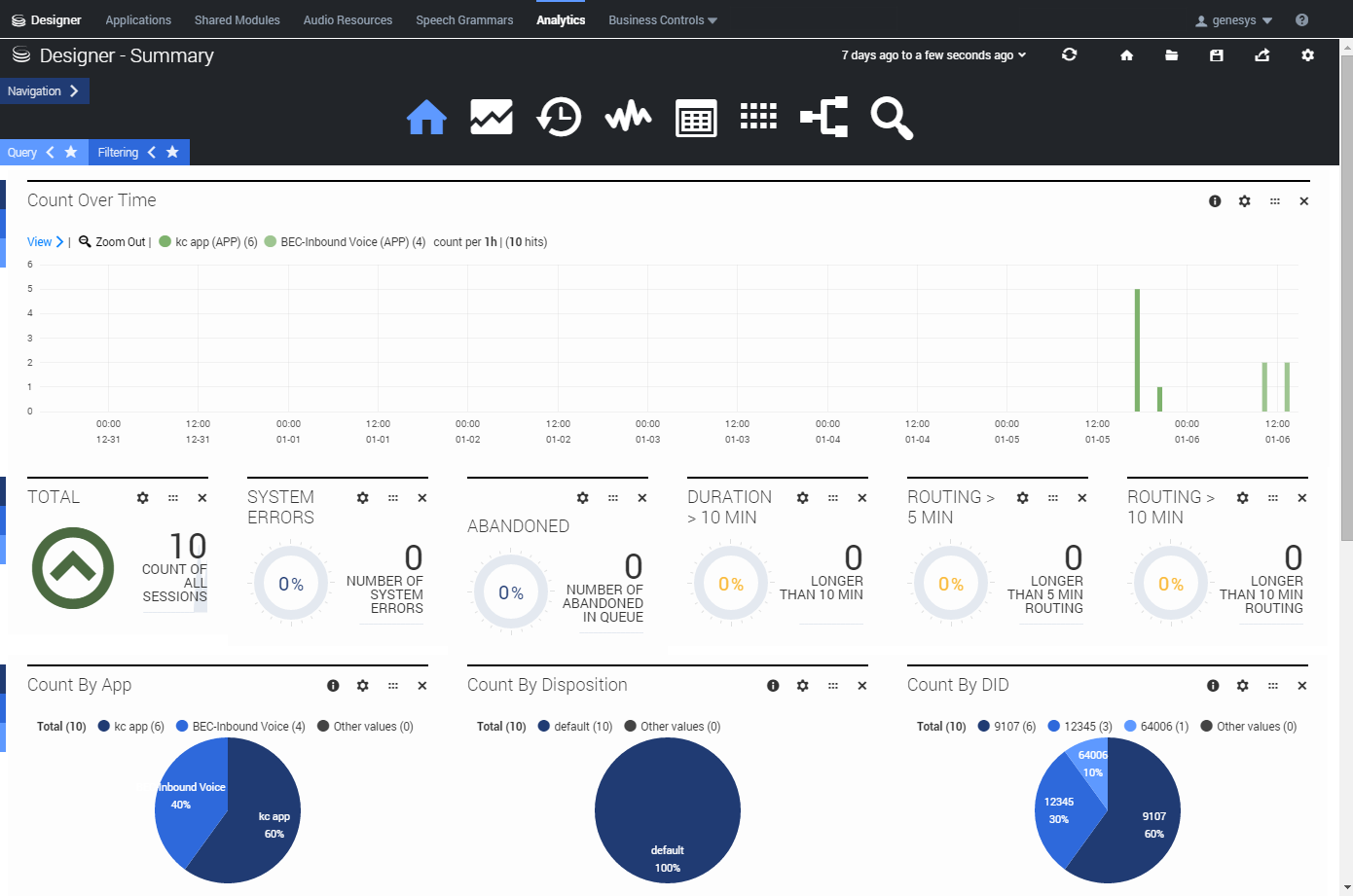Switch to the Applications tab
Screen dimensions: 1353x896
tap(138, 20)
